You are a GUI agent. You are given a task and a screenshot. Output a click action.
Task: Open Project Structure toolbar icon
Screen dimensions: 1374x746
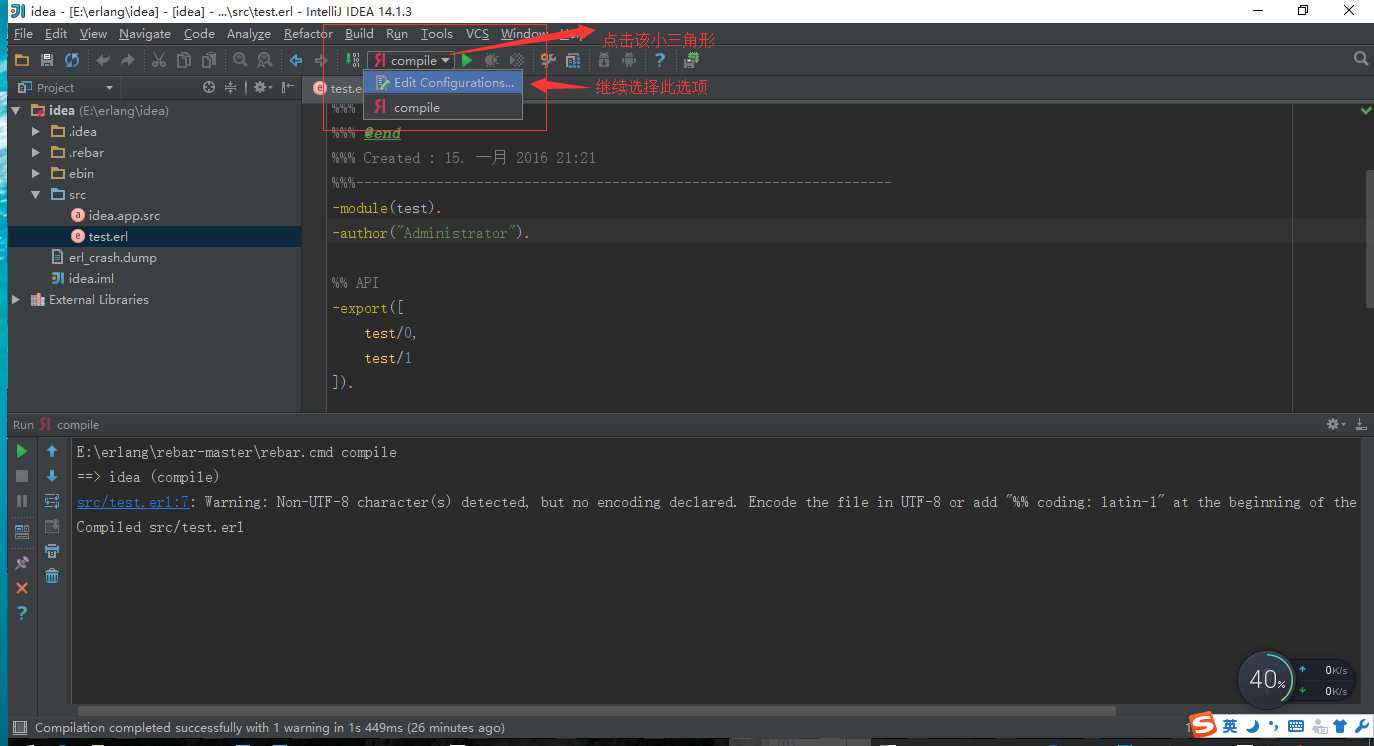click(573, 61)
